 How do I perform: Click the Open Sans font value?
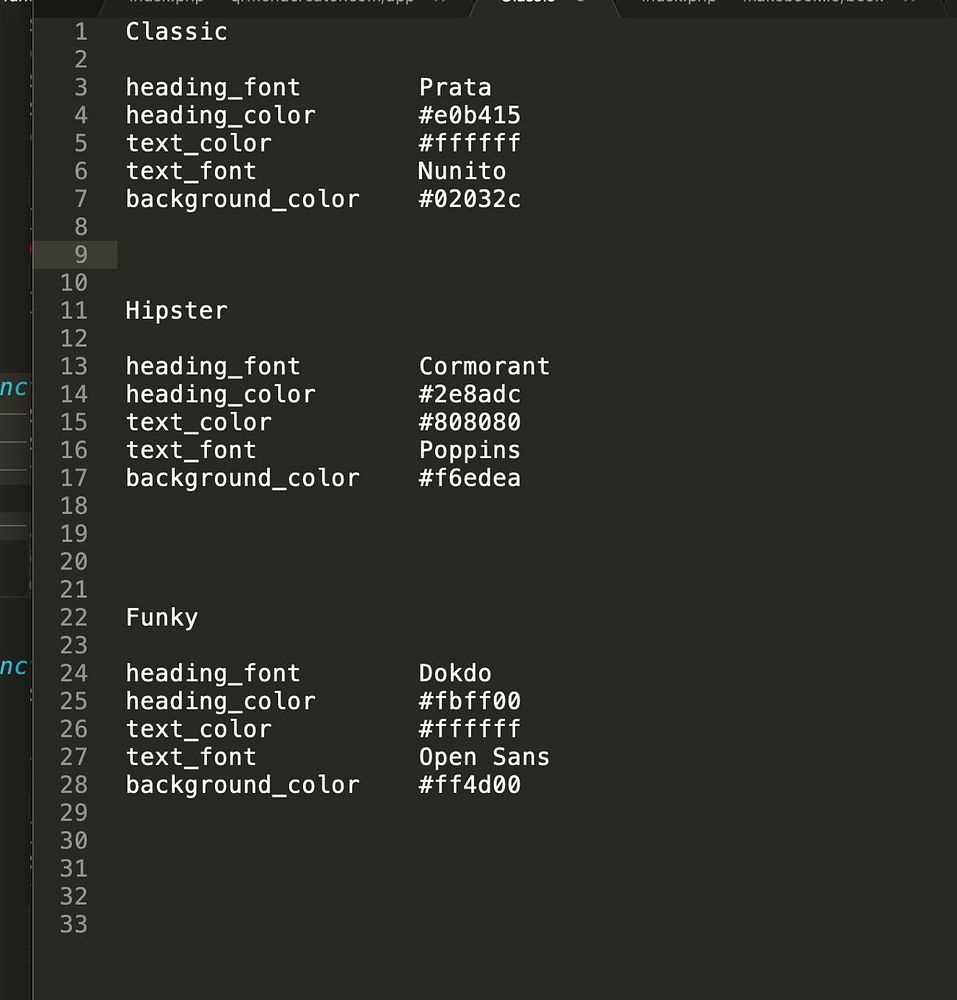point(484,757)
